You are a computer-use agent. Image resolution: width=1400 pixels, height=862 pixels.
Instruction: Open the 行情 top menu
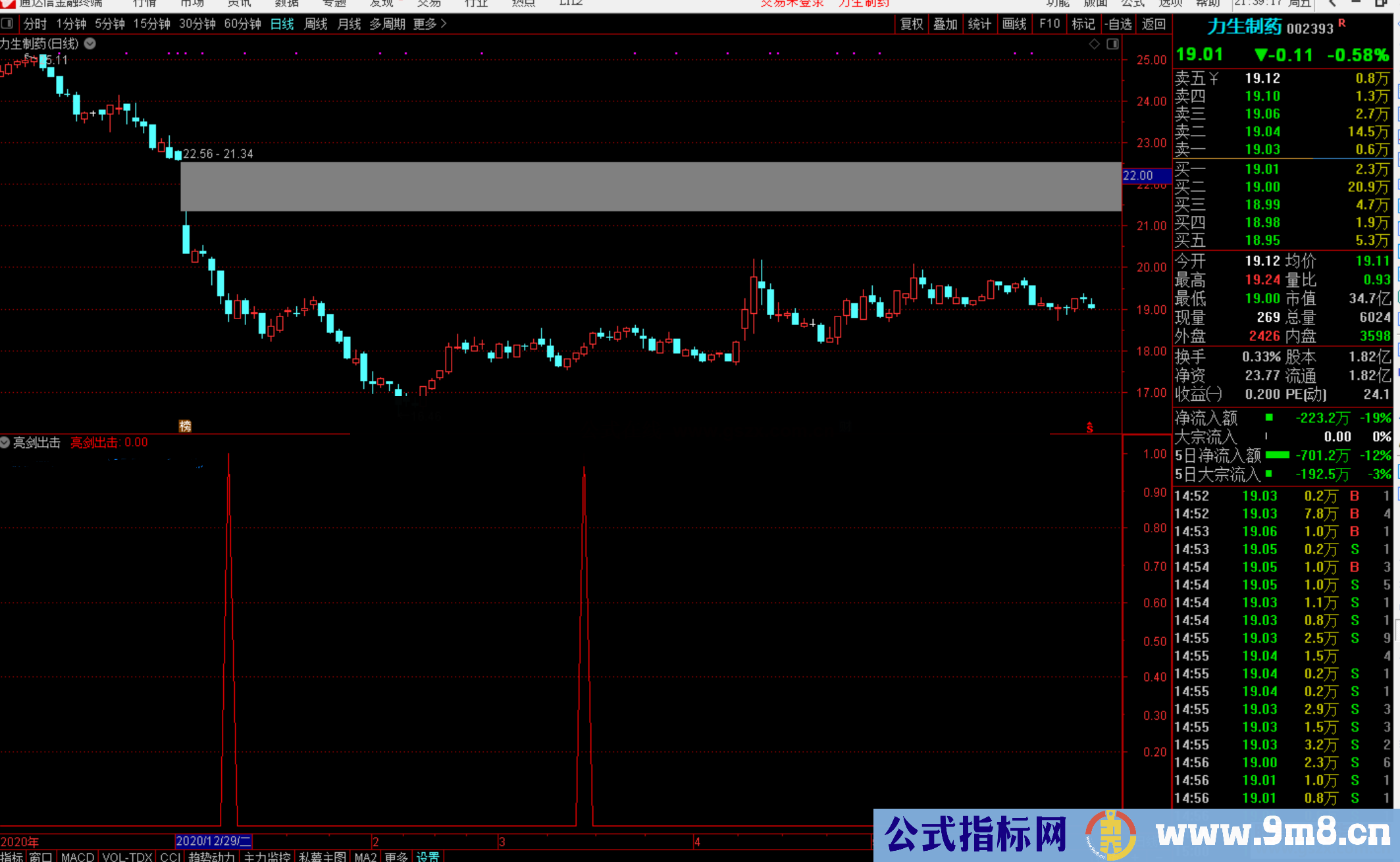click(144, 3)
